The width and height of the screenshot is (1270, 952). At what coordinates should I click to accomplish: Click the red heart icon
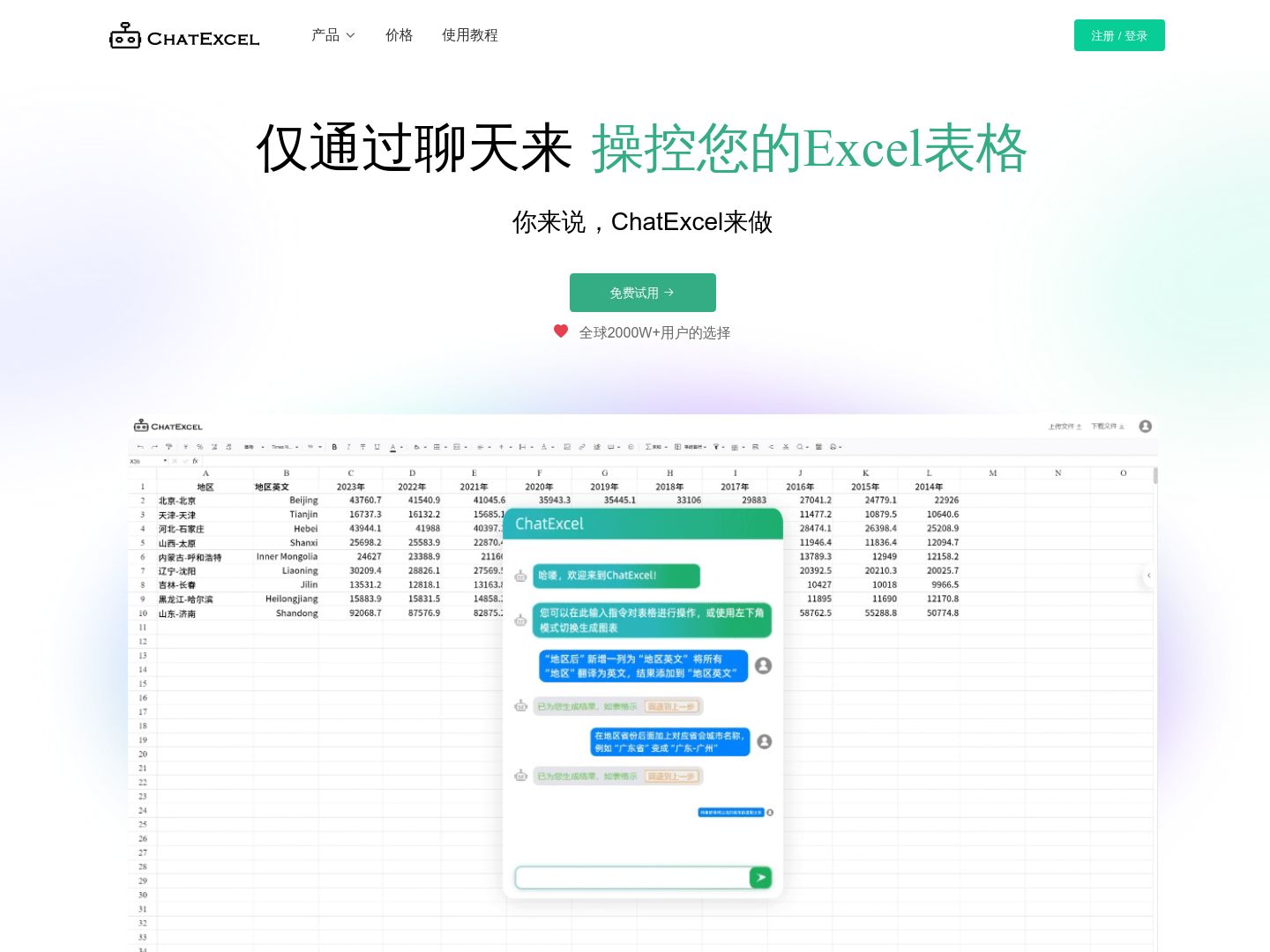(561, 331)
